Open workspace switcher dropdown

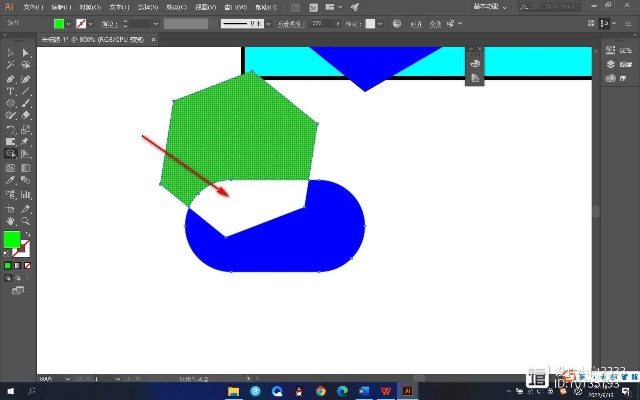pyautogui.click(x=490, y=7)
